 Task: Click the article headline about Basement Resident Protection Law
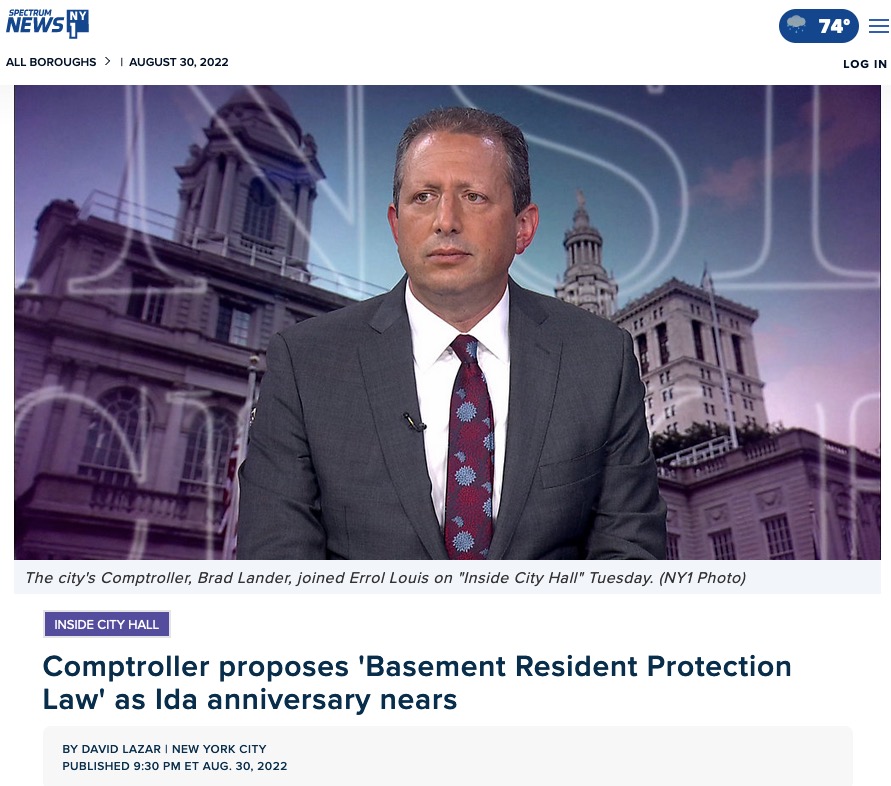coord(417,683)
